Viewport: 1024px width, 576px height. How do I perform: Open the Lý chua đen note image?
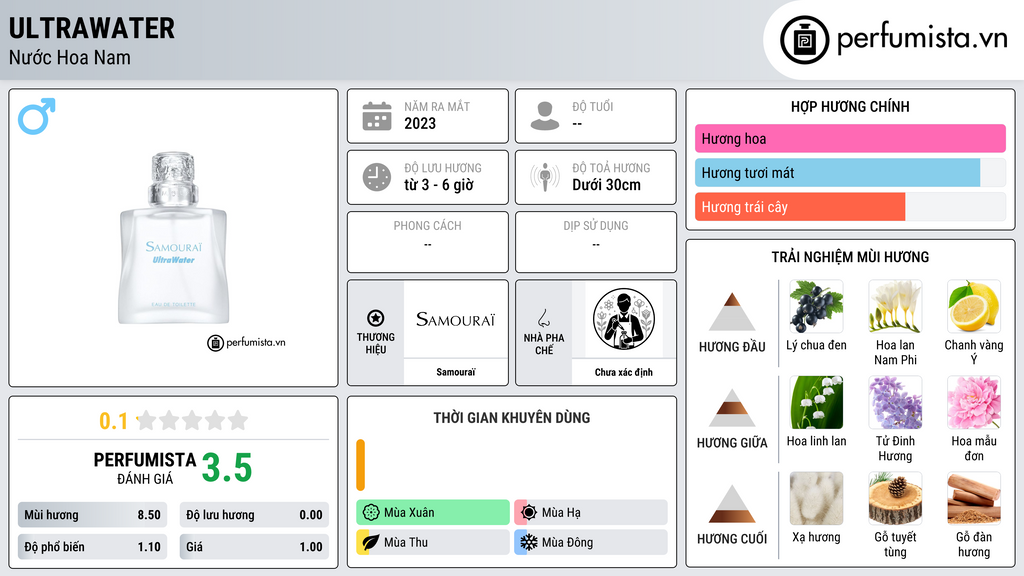point(816,307)
